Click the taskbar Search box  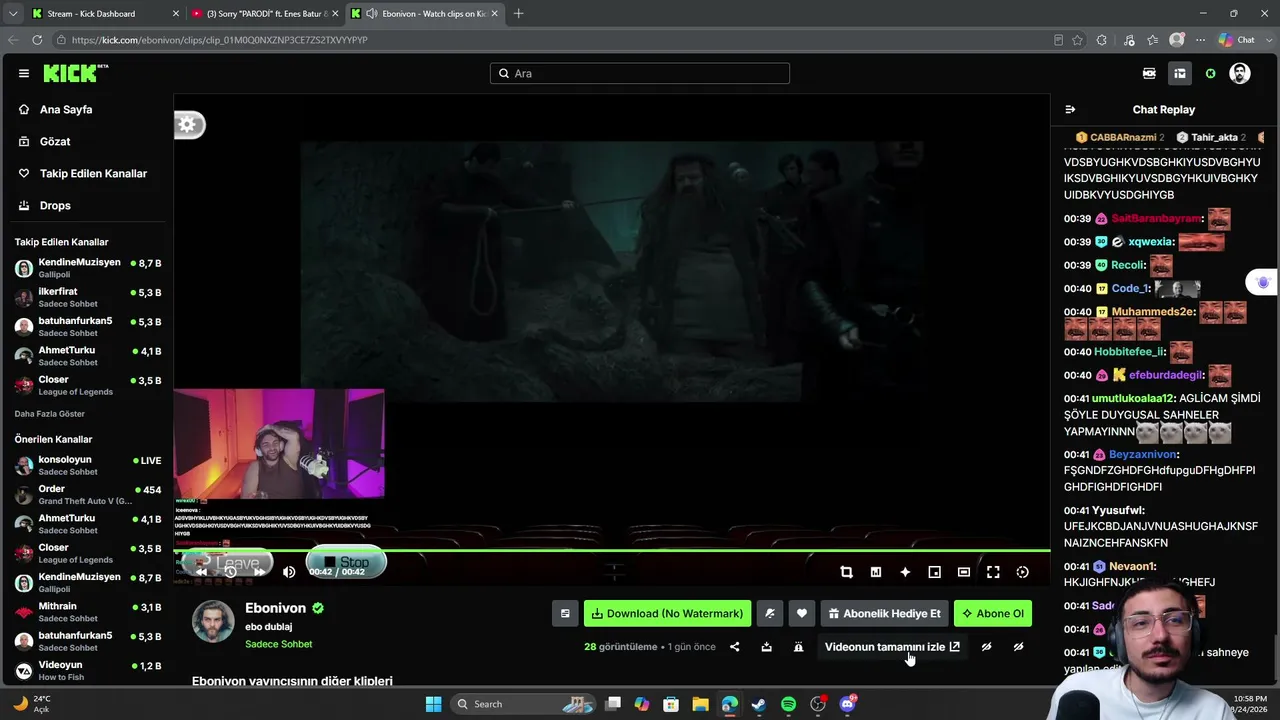pyautogui.click(x=522, y=704)
